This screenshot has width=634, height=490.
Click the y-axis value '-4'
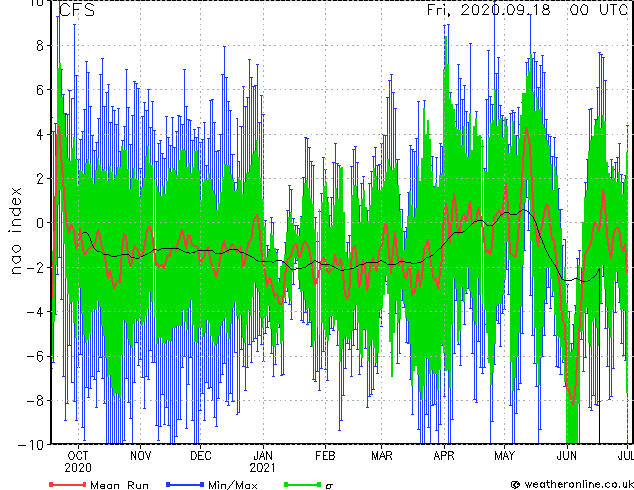click(34, 312)
